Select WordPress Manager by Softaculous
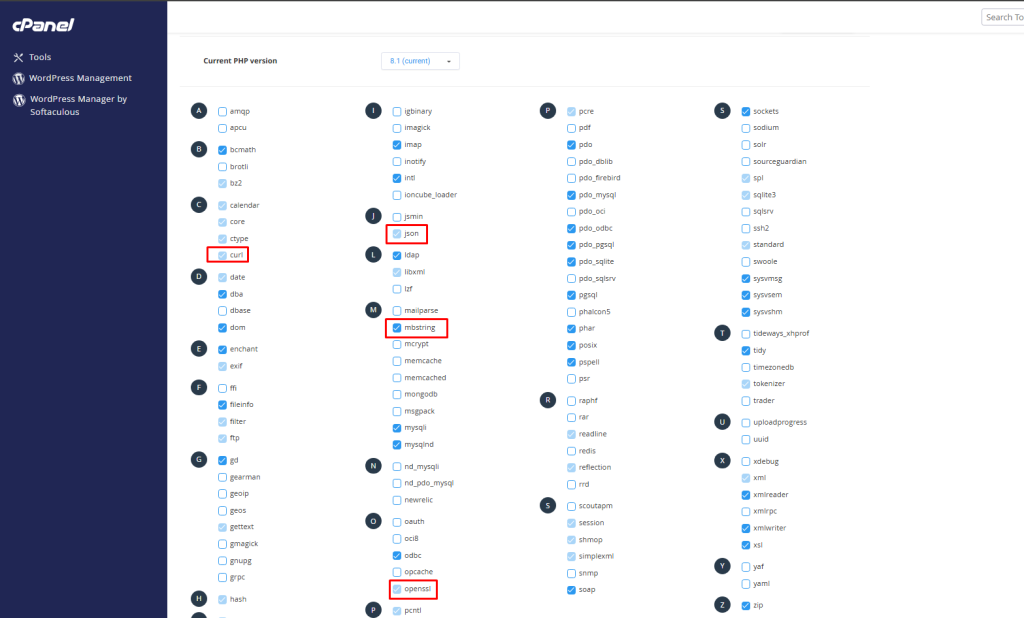The image size is (1024, 618). pos(78,105)
